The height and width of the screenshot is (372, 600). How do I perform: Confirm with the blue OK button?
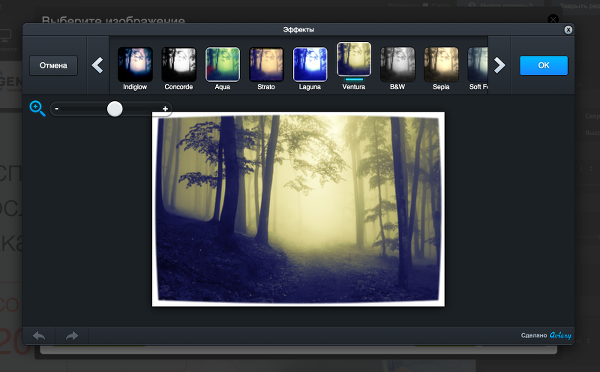pyautogui.click(x=544, y=65)
